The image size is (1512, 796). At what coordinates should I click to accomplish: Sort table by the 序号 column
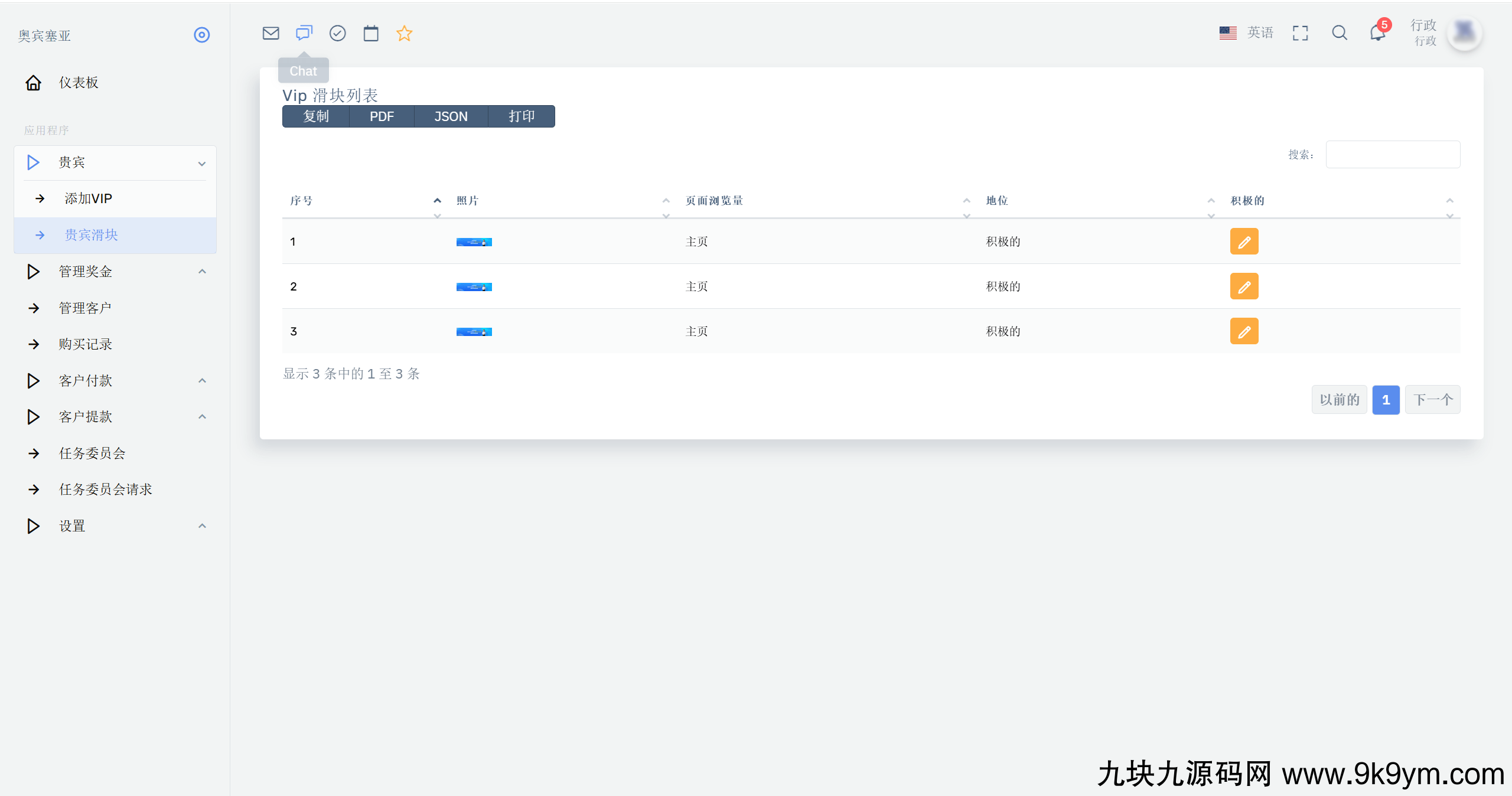(301, 201)
